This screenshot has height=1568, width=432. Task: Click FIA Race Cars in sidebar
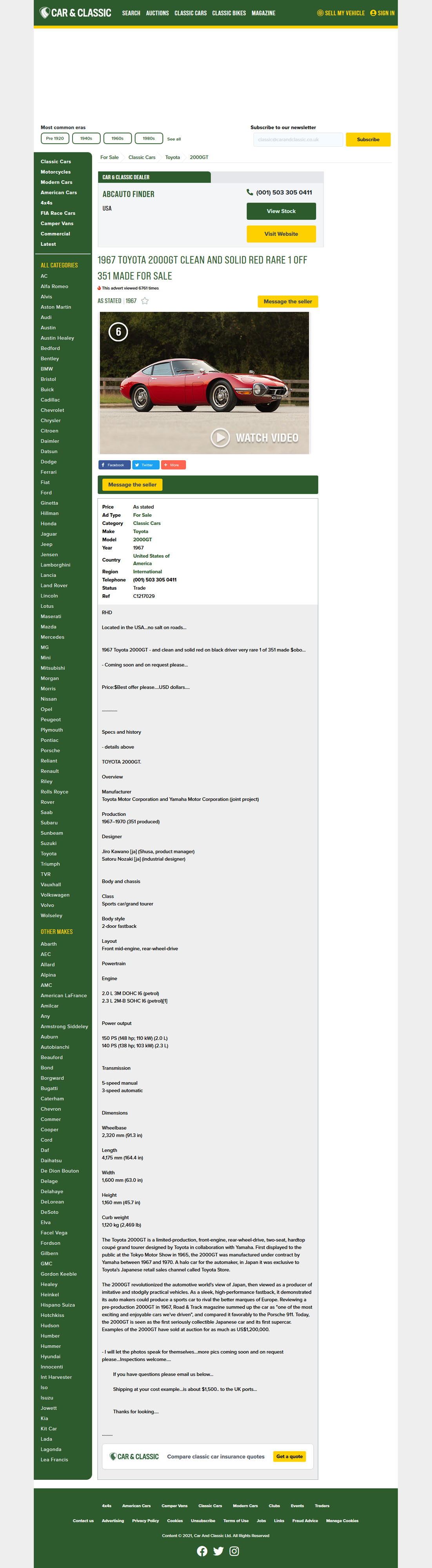[x=58, y=213]
